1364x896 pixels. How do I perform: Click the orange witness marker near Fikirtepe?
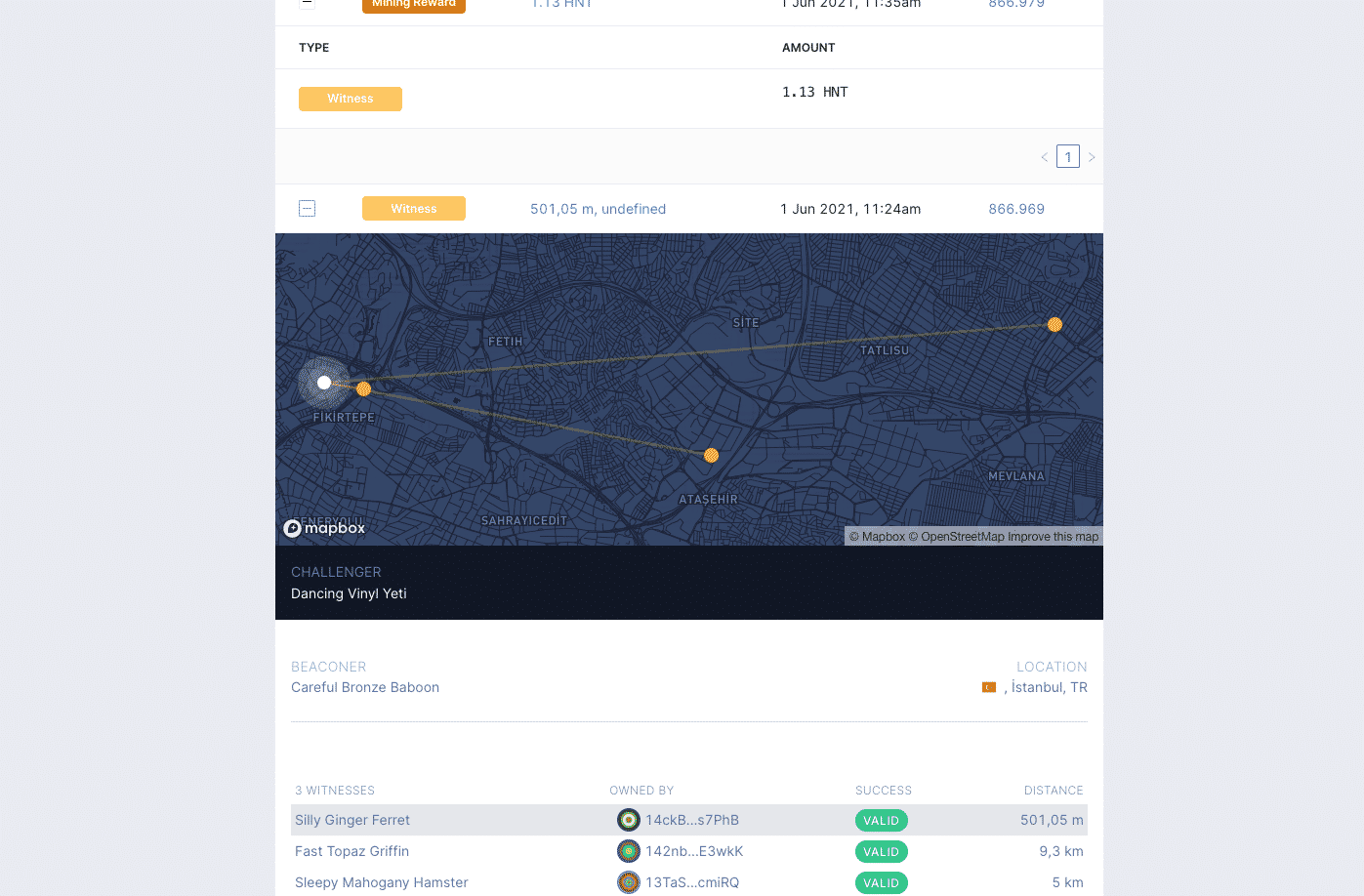(363, 389)
